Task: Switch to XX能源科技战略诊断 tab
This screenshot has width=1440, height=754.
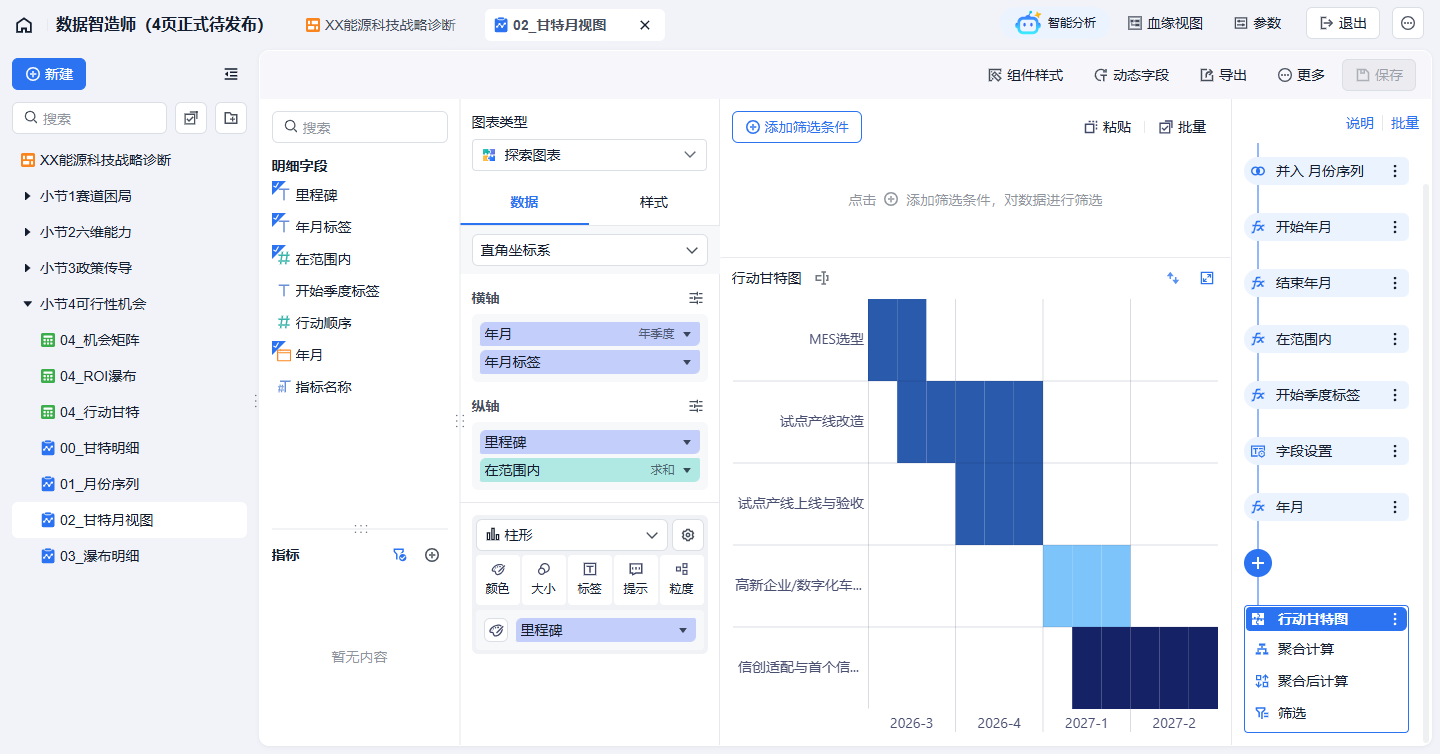Action: (381, 25)
